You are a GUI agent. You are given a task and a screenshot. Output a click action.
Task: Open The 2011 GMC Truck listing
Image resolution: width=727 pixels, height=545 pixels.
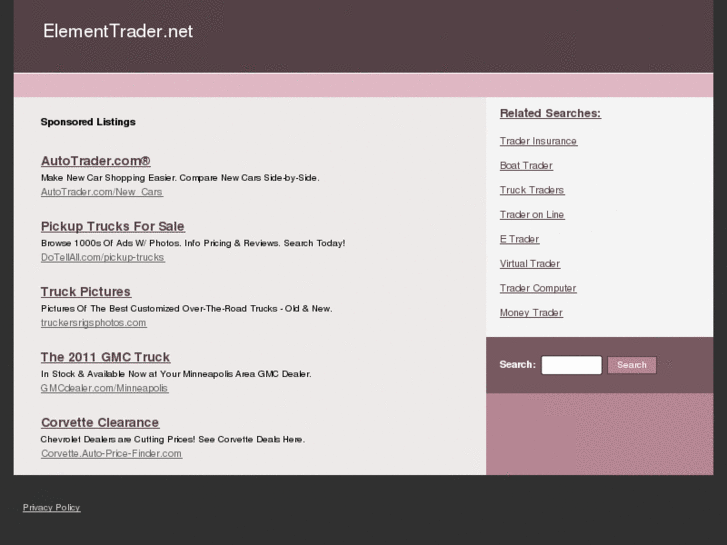105,357
